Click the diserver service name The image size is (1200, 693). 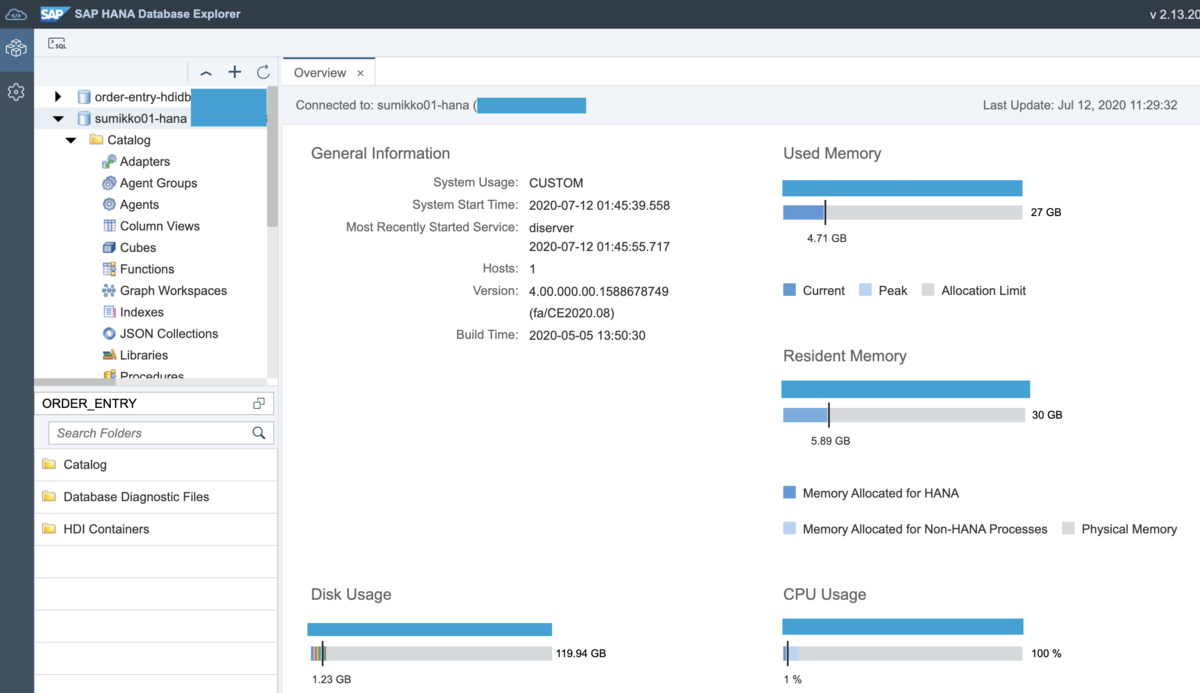pos(552,227)
